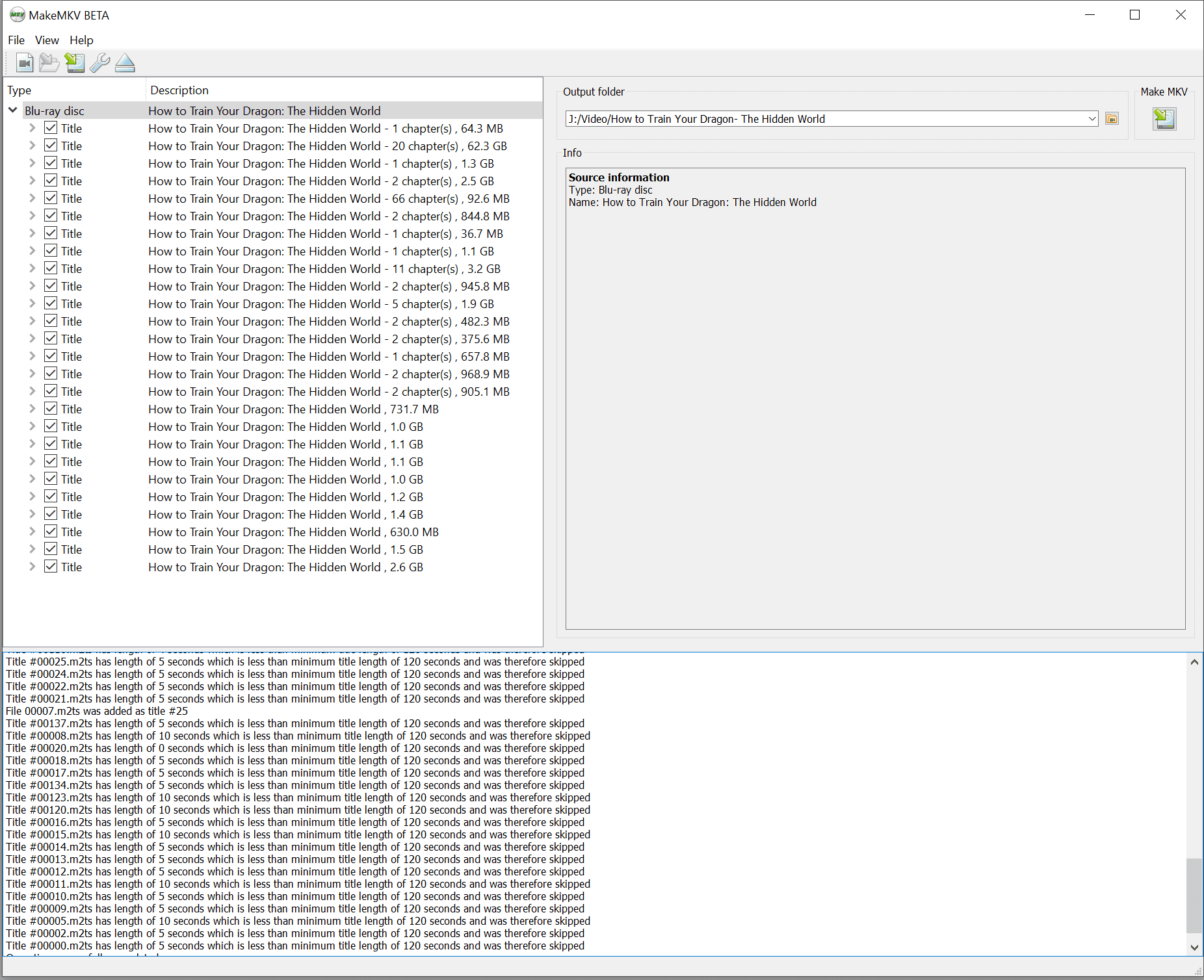Click log line for Title #00000.m2ts
Viewport: 1204px width, 980px height.
(295, 946)
